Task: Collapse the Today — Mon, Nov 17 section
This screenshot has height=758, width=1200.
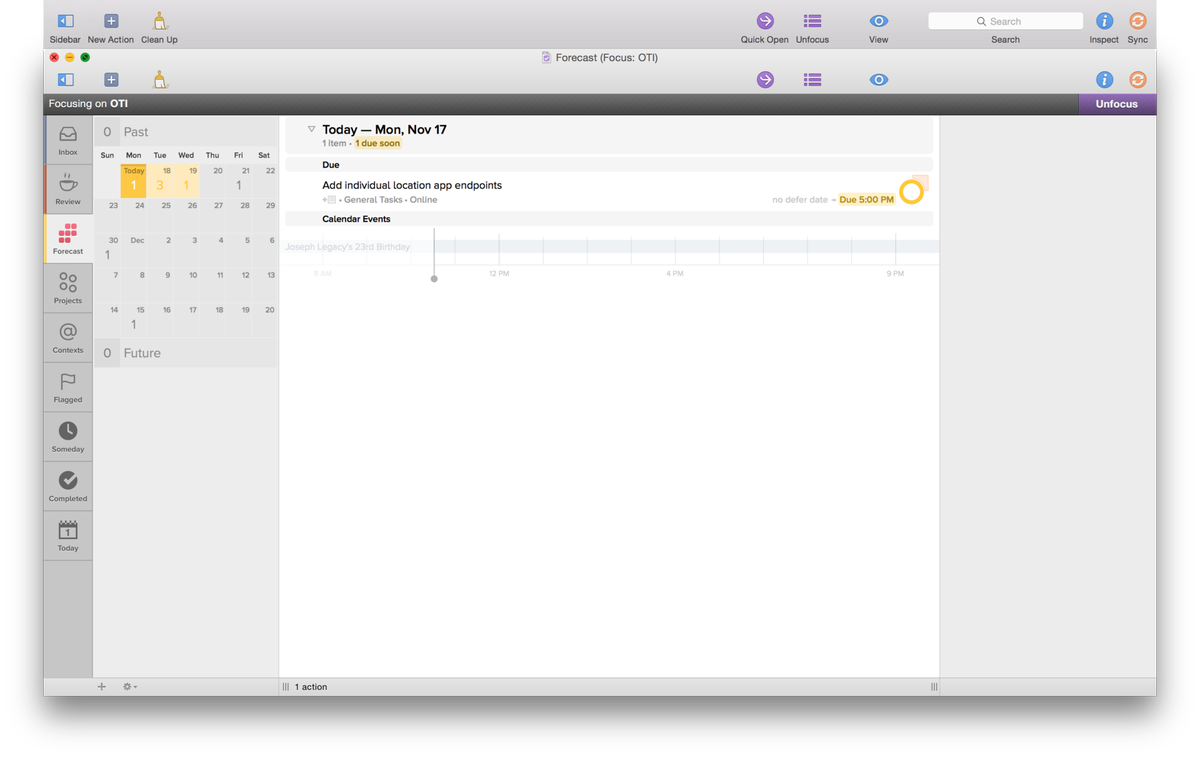Action: [311, 129]
